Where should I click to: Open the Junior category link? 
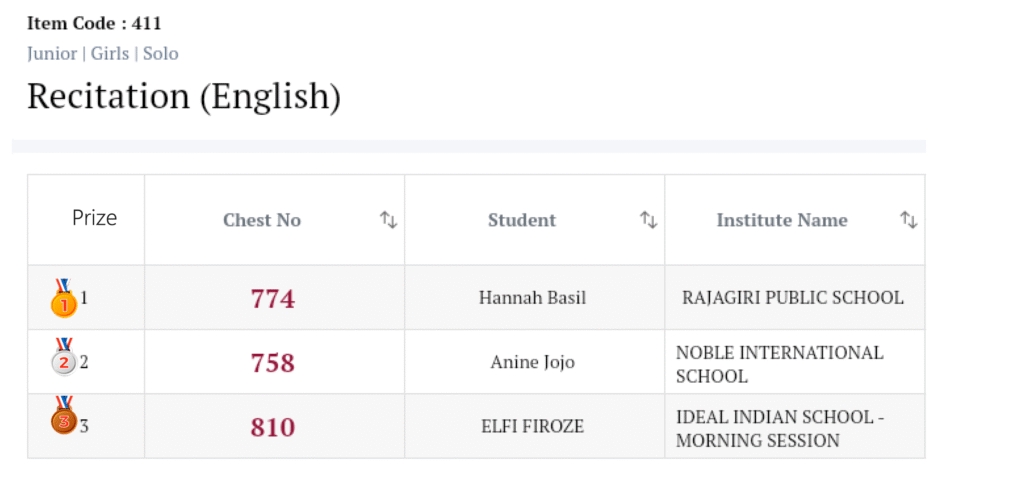52,54
